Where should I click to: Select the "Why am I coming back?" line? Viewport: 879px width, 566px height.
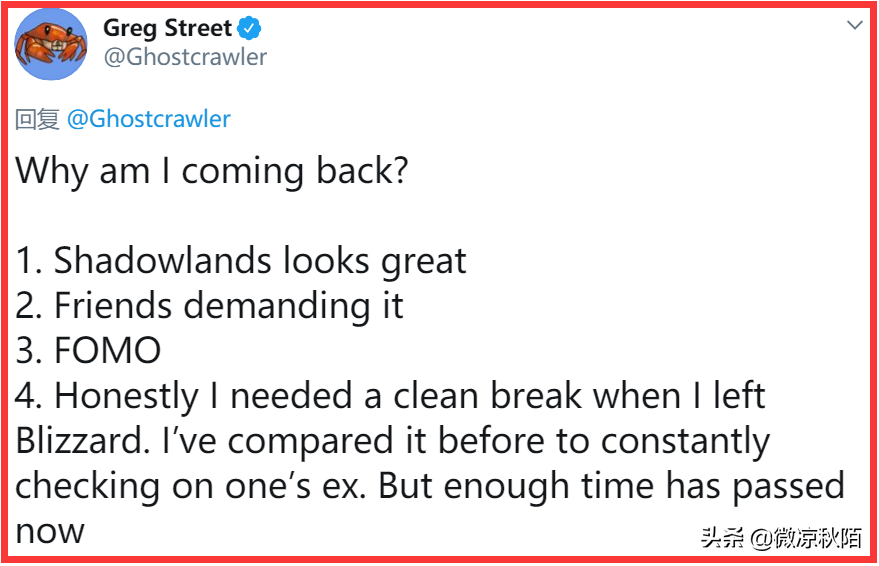coord(211,171)
